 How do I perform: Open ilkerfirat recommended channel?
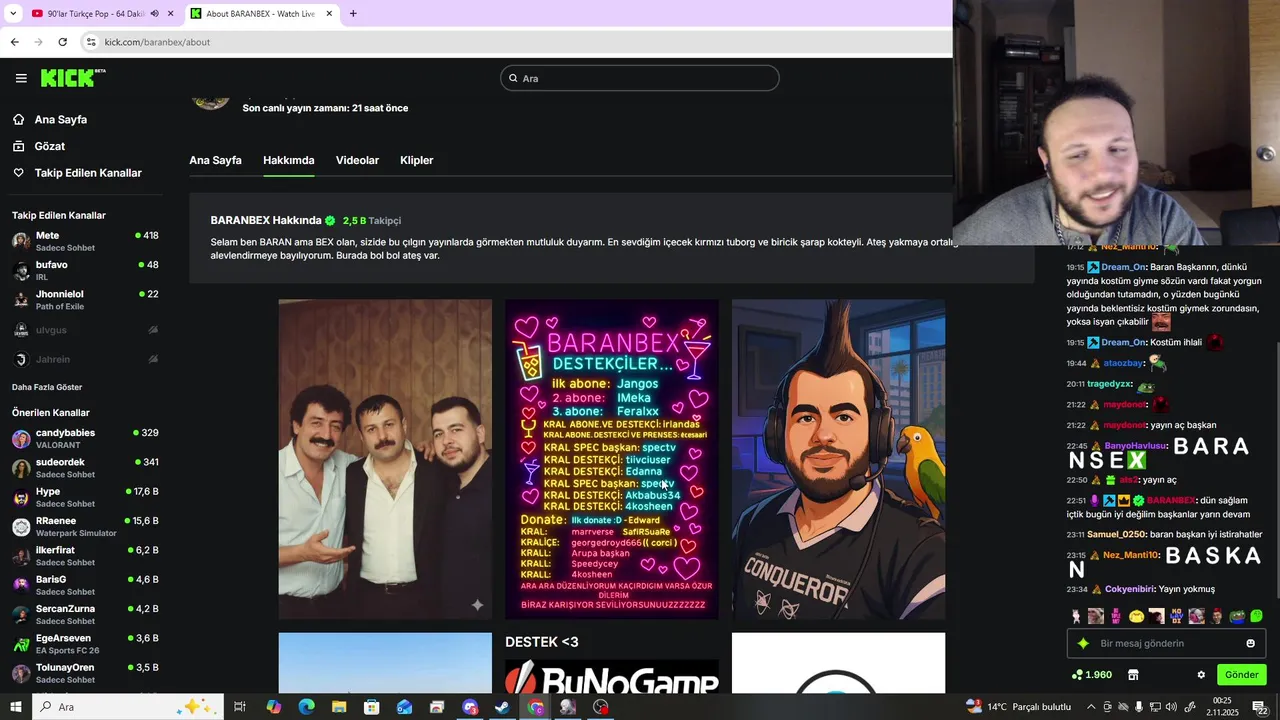85,556
